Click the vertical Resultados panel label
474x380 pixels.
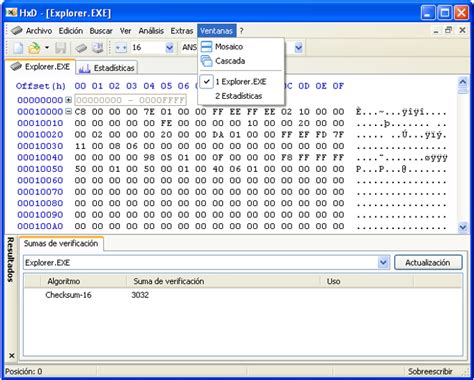11,260
